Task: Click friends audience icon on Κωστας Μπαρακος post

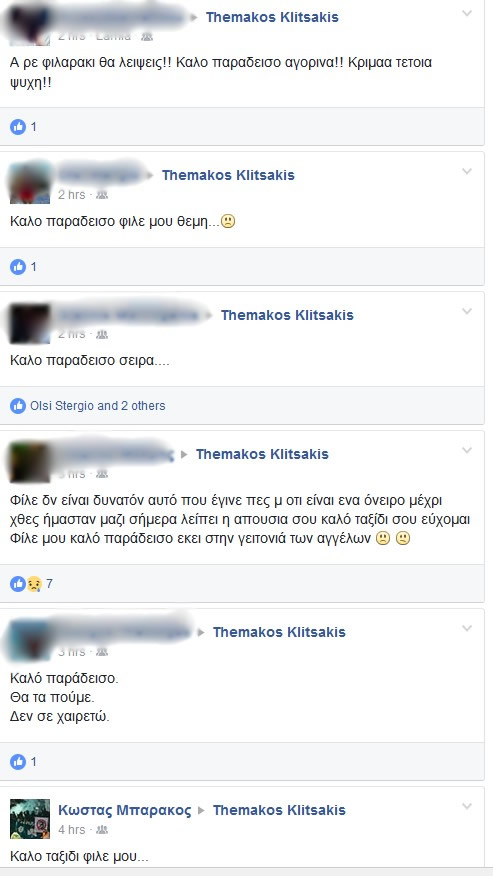Action: point(102,830)
